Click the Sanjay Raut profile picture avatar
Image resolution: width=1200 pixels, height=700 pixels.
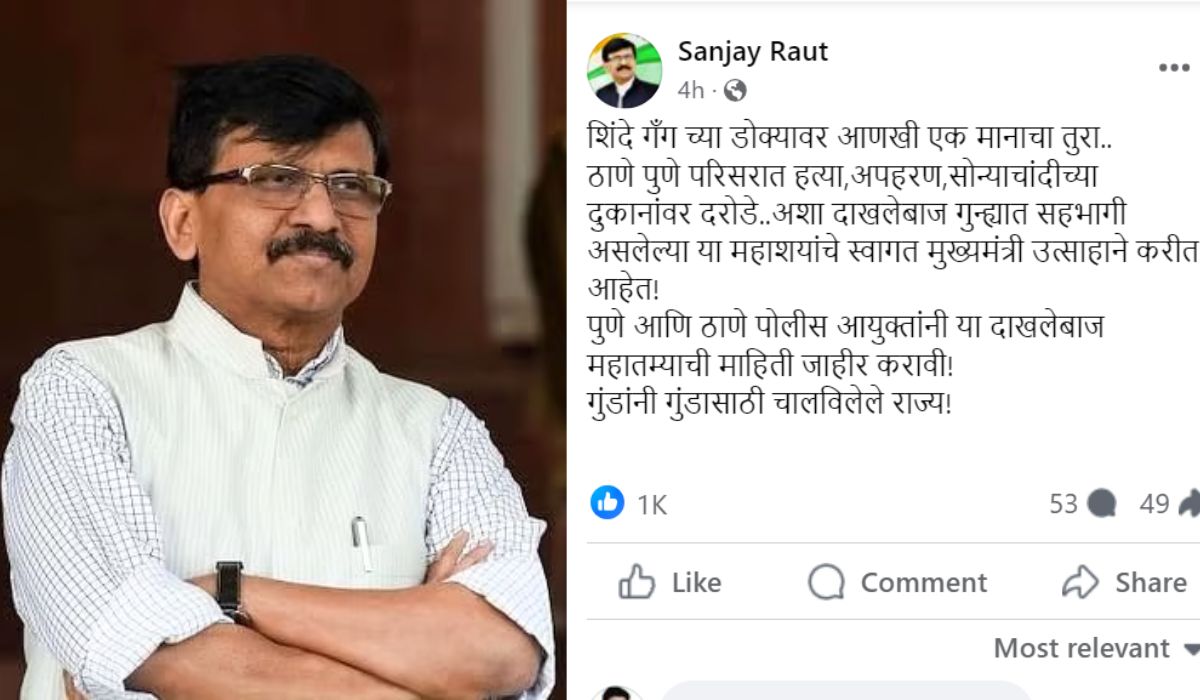624,70
